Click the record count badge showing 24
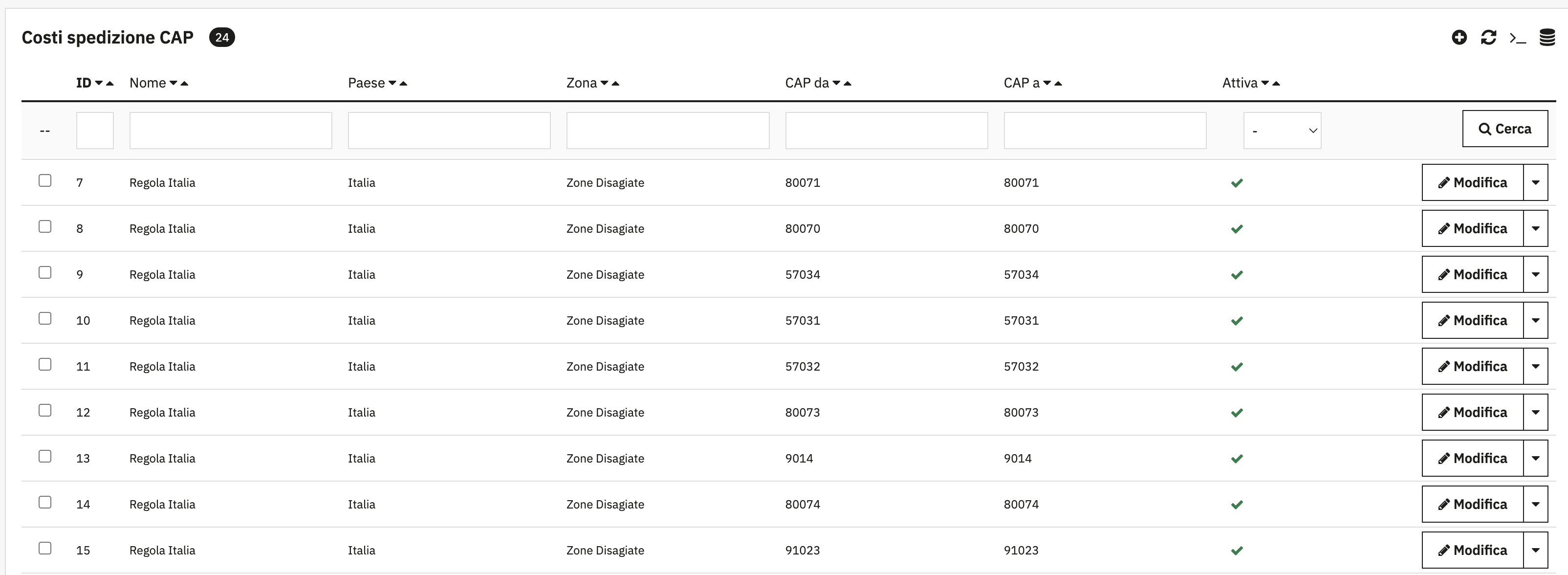Screen dimensions: 1568x575 click(222, 37)
